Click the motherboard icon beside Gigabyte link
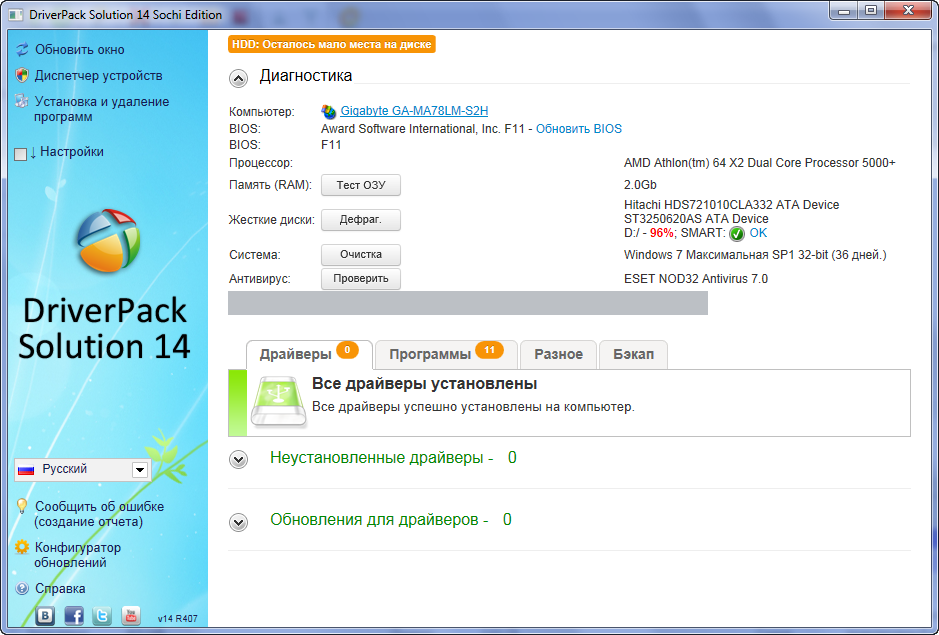The image size is (939, 635). click(x=329, y=111)
